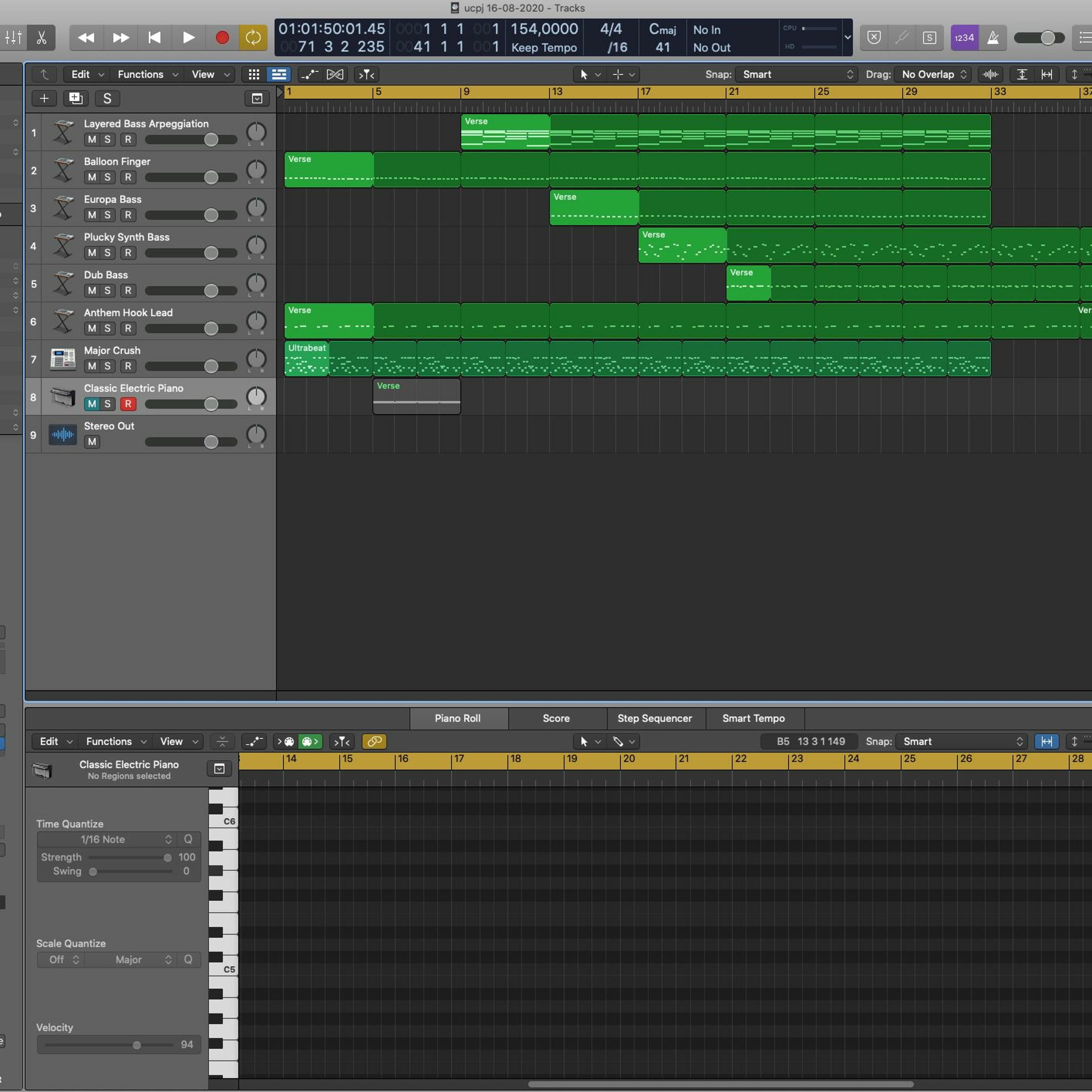
Task: Click the Q button beside Time Quantize
Action: point(188,839)
